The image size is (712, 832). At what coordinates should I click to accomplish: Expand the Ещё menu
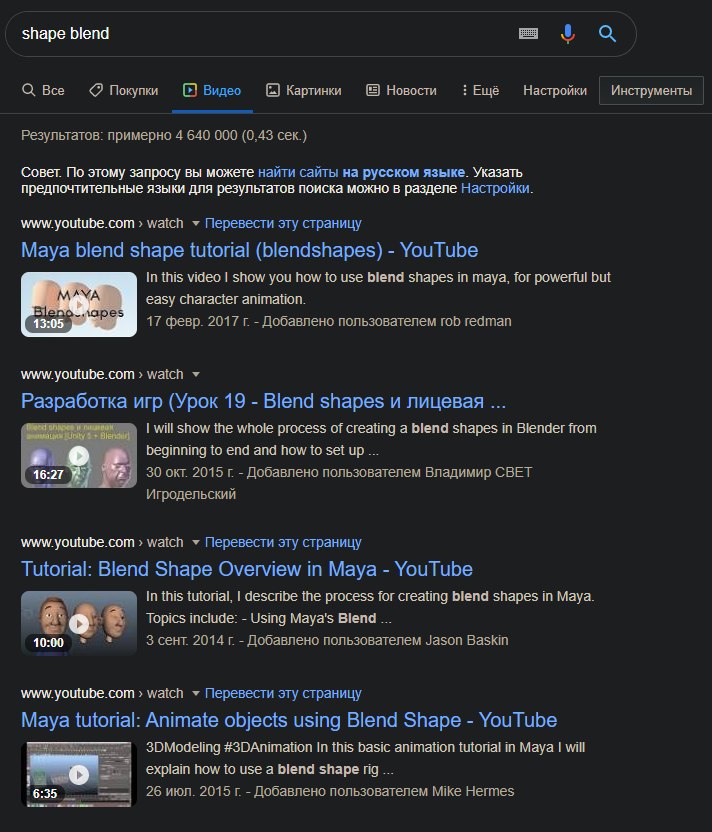point(480,90)
